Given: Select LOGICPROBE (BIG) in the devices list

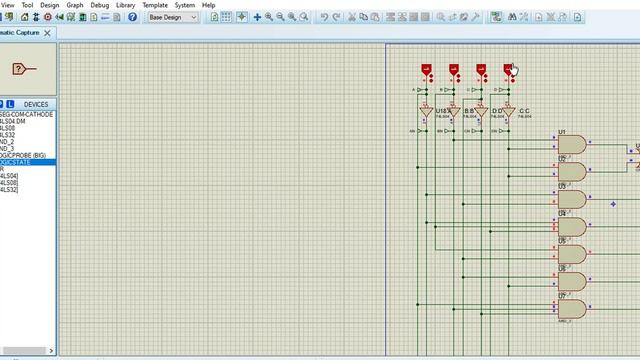Looking at the screenshot, I should pos(23,156).
